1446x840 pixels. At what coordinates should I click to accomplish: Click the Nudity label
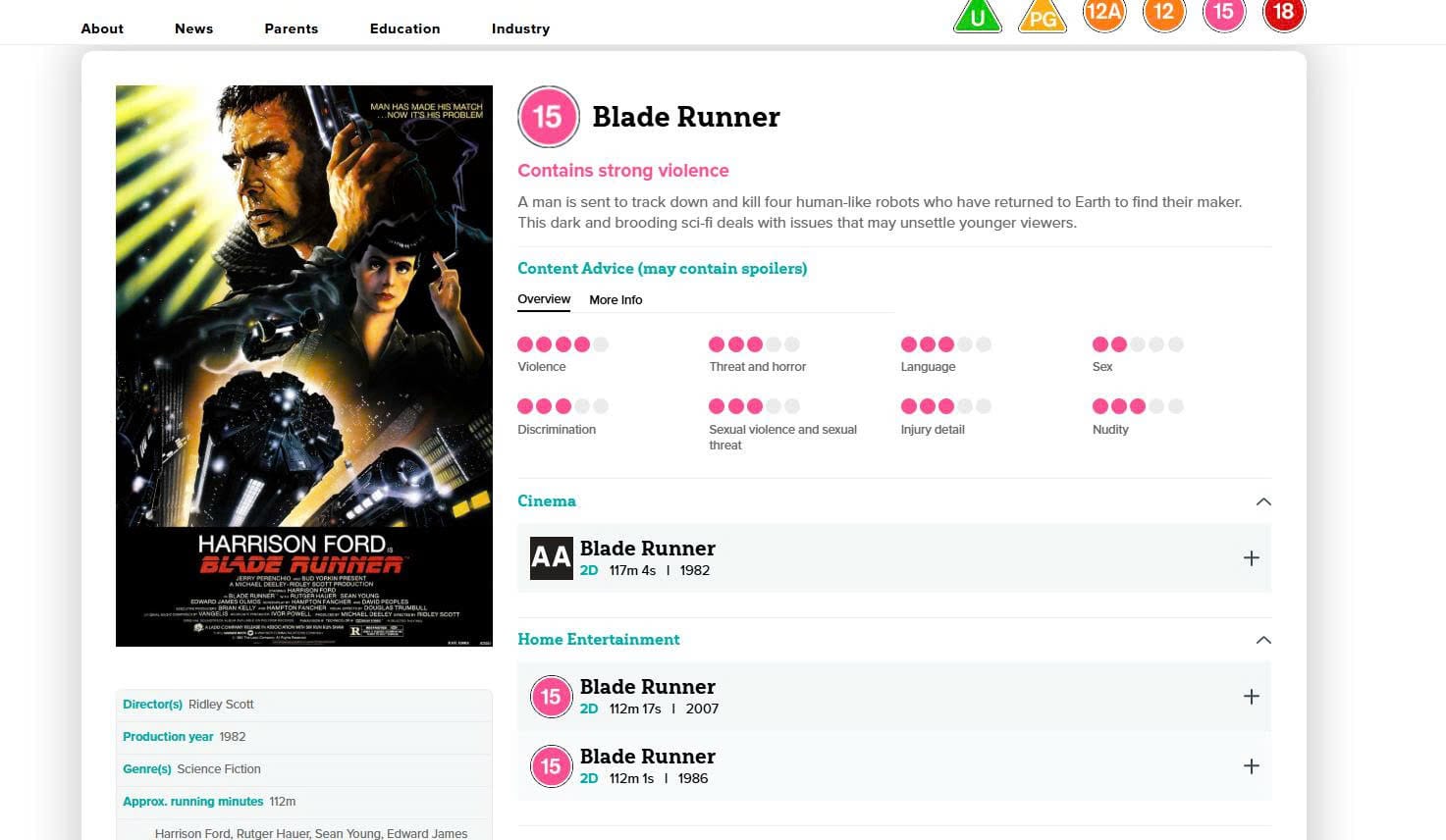1110,430
